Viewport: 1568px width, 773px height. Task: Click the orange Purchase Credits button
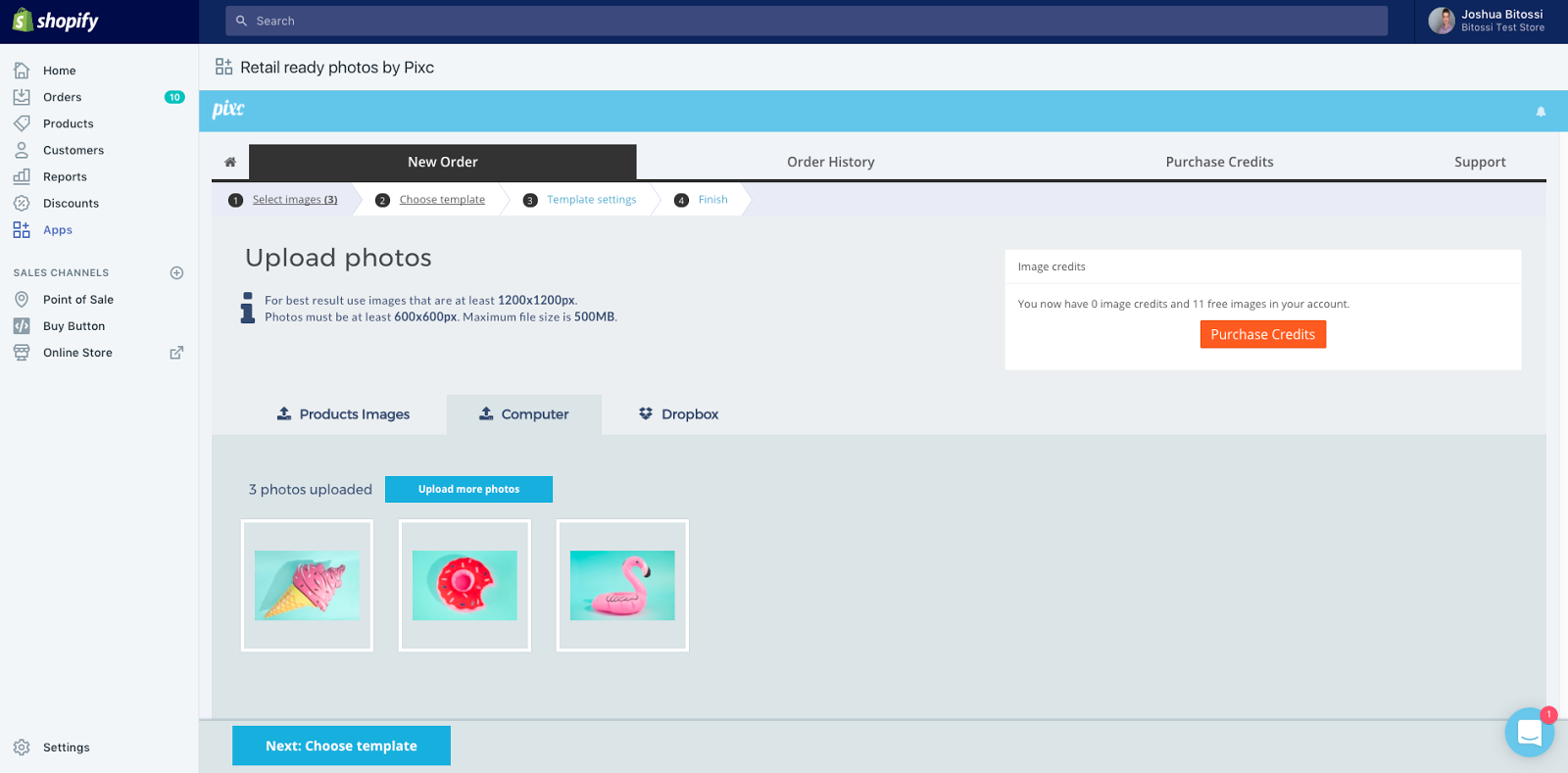1262,334
